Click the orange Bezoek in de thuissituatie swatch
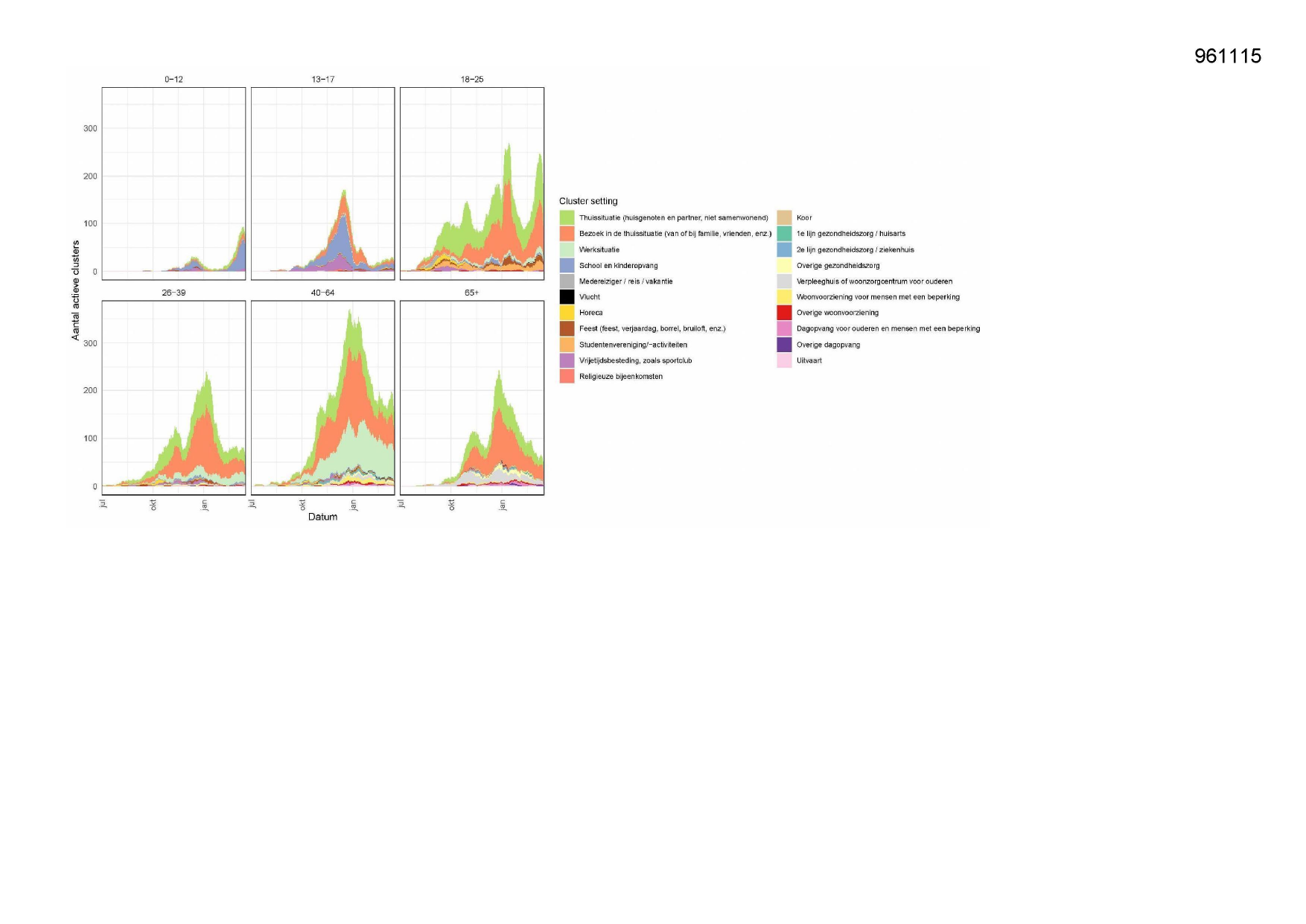This screenshot has height=924, width=1306. (x=567, y=234)
